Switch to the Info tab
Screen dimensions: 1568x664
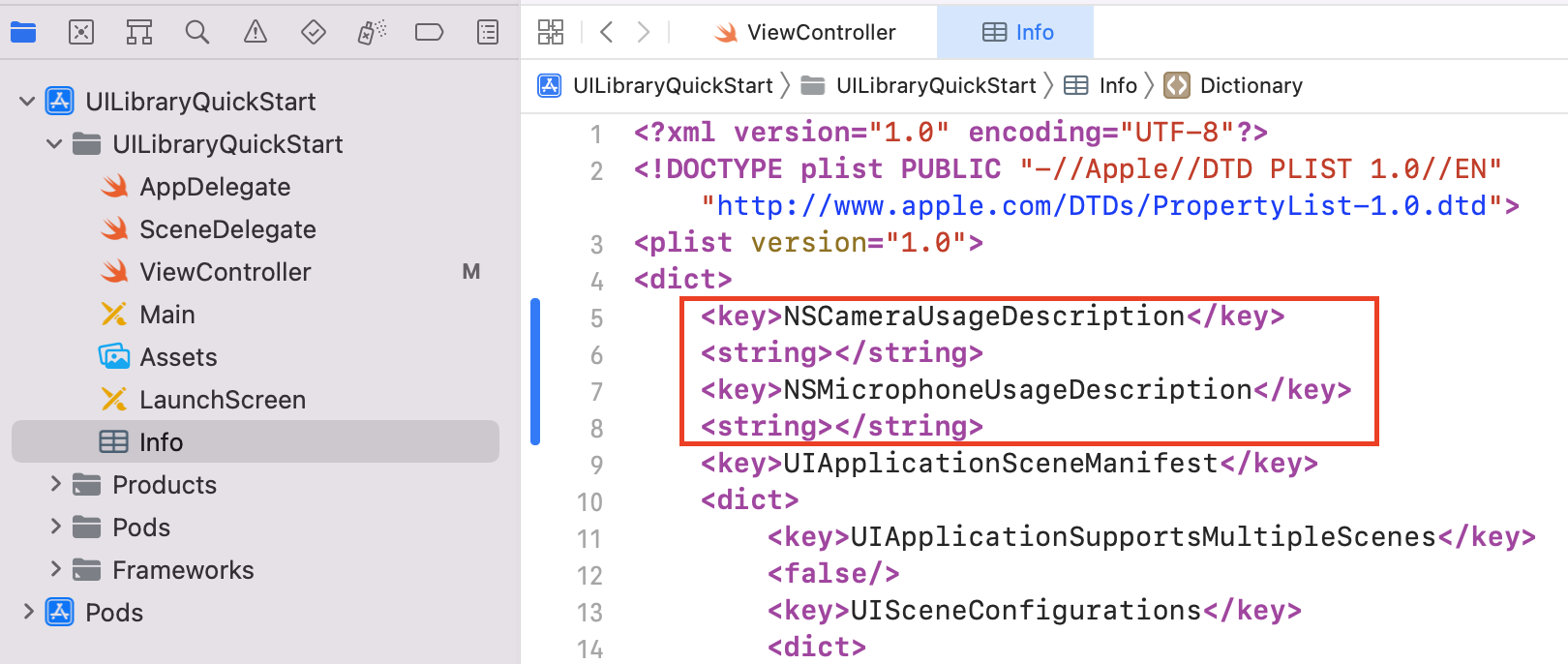(1015, 32)
